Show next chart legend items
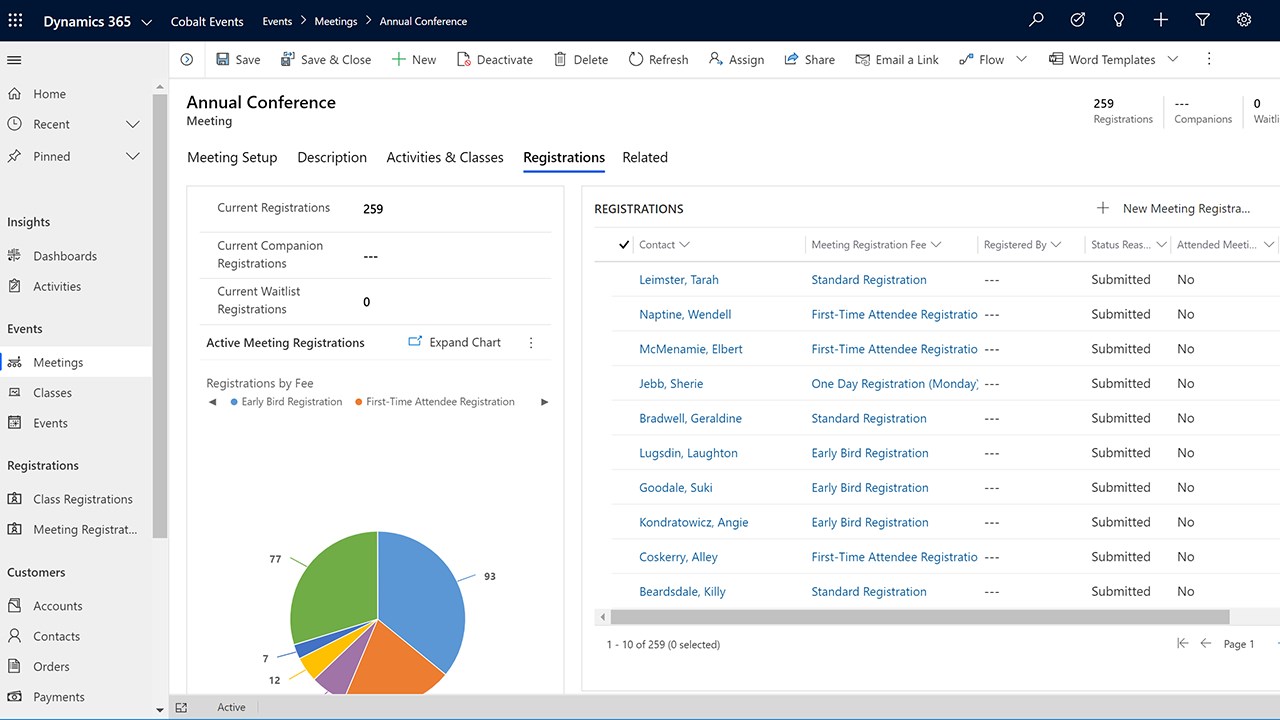Image resolution: width=1280 pixels, height=720 pixels. (x=544, y=402)
